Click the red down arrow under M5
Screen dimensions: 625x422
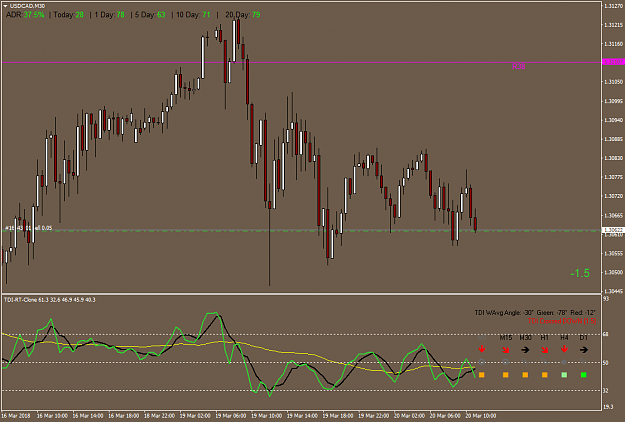482,349
